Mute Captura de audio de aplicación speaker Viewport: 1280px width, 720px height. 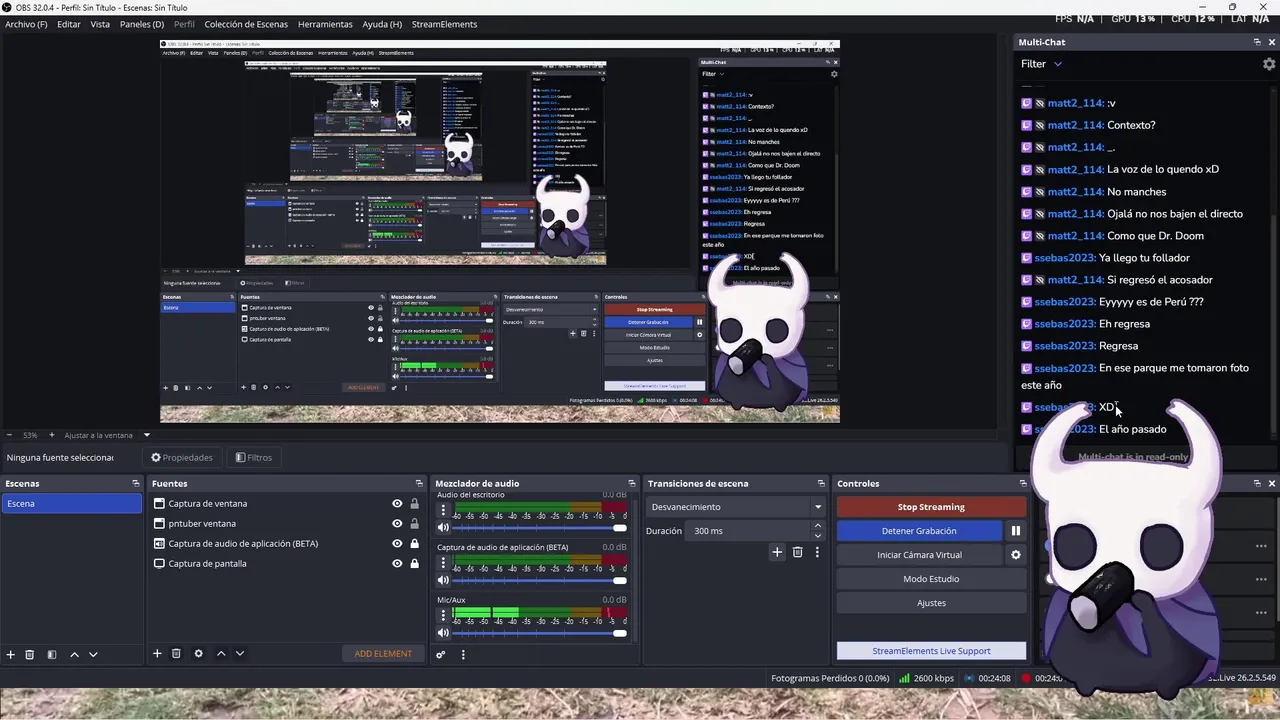point(443,580)
